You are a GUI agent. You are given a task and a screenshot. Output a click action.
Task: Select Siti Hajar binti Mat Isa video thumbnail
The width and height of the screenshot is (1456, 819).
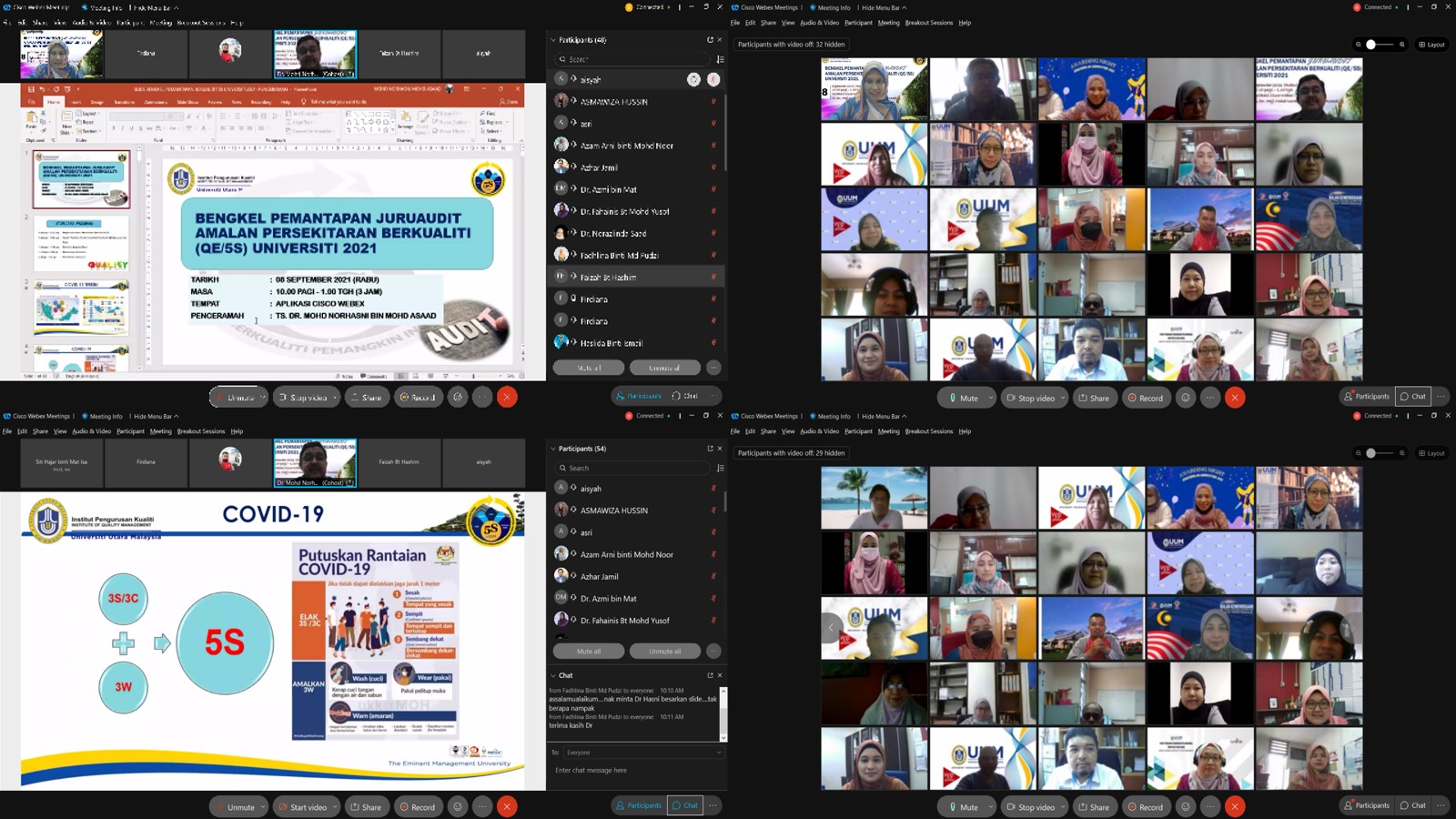(x=61, y=463)
